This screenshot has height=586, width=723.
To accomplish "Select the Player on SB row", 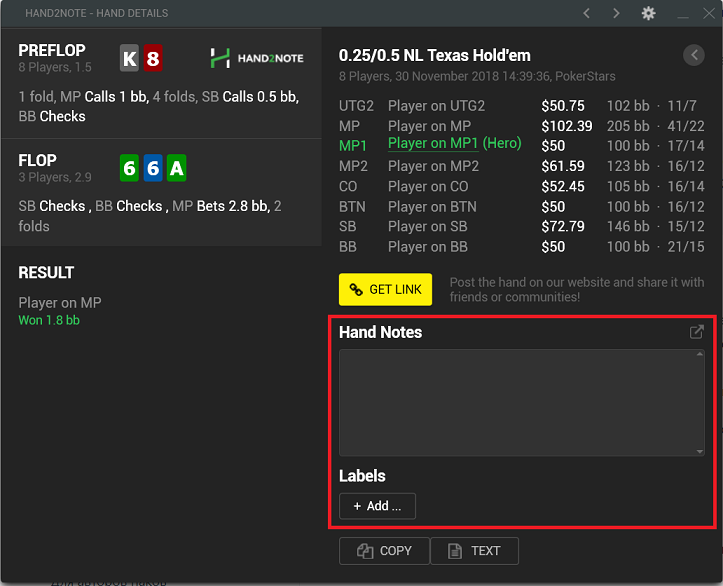I will (522, 226).
